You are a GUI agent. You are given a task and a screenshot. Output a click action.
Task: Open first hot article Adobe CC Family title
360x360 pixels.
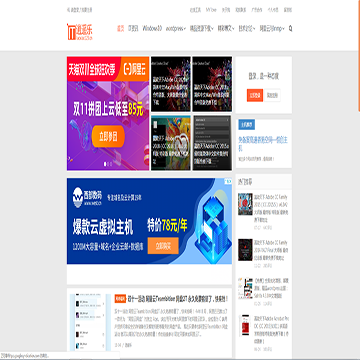[271, 208]
